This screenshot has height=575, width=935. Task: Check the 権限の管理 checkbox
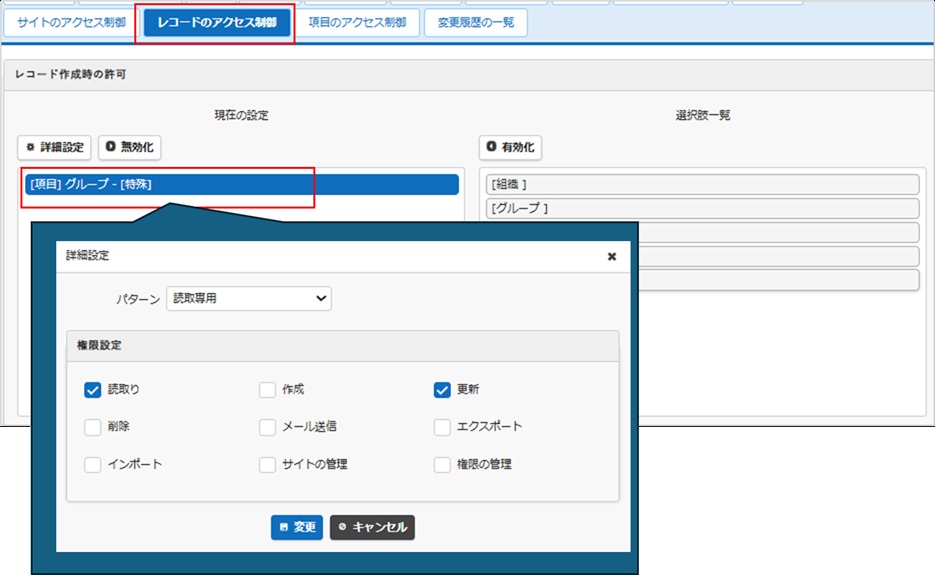[x=442, y=464]
